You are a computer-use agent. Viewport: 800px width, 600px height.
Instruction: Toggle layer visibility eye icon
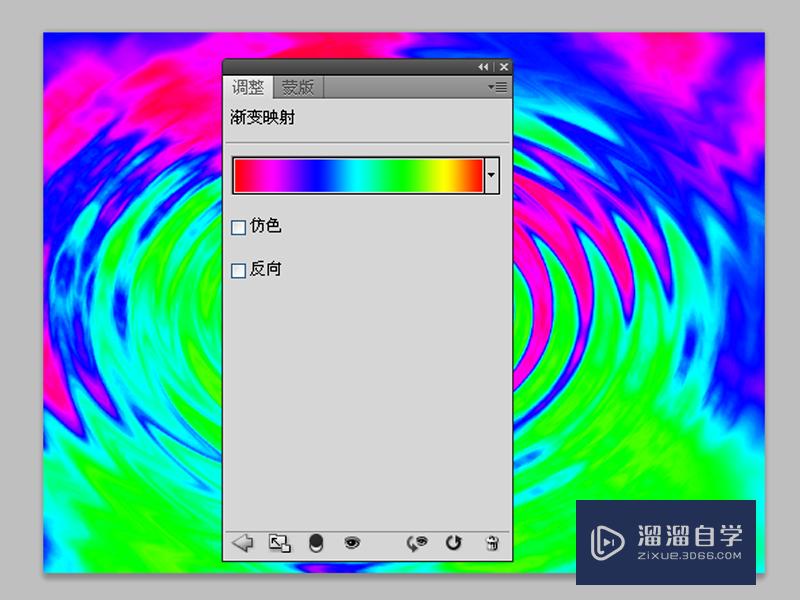[352, 543]
